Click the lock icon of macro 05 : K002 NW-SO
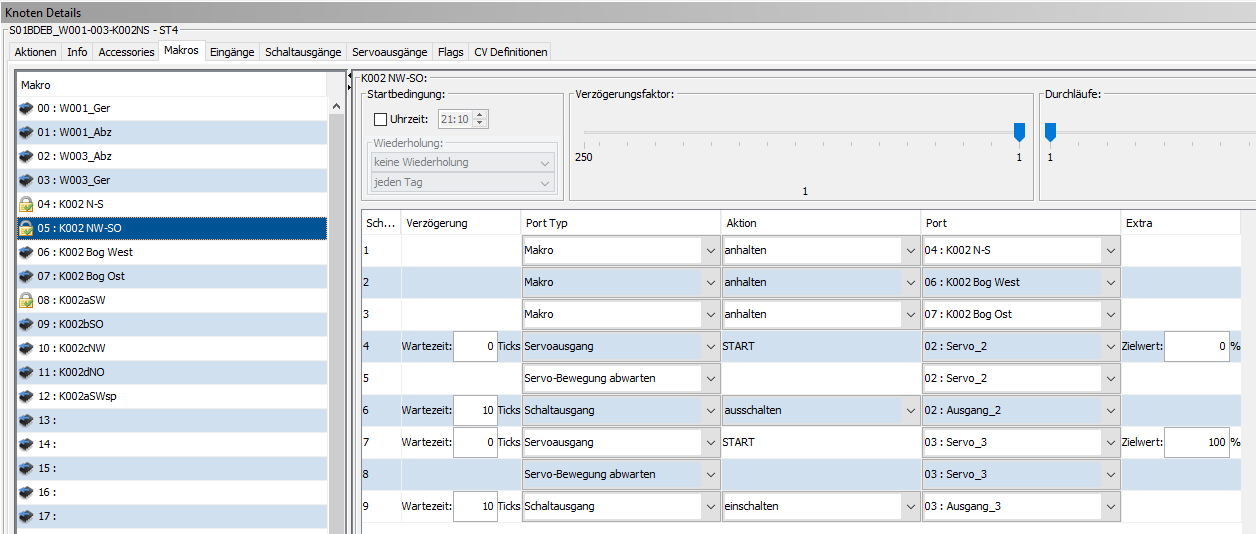The image size is (1256, 534). (x=26, y=228)
